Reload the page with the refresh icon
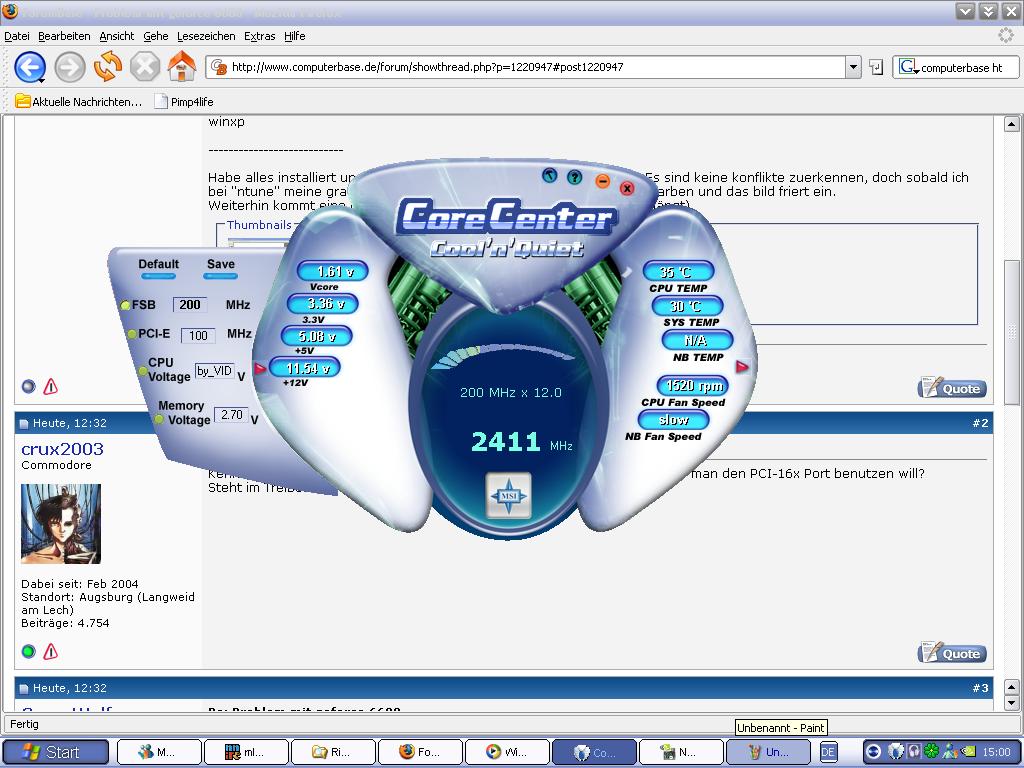This screenshot has height=768, width=1024. click(108, 67)
